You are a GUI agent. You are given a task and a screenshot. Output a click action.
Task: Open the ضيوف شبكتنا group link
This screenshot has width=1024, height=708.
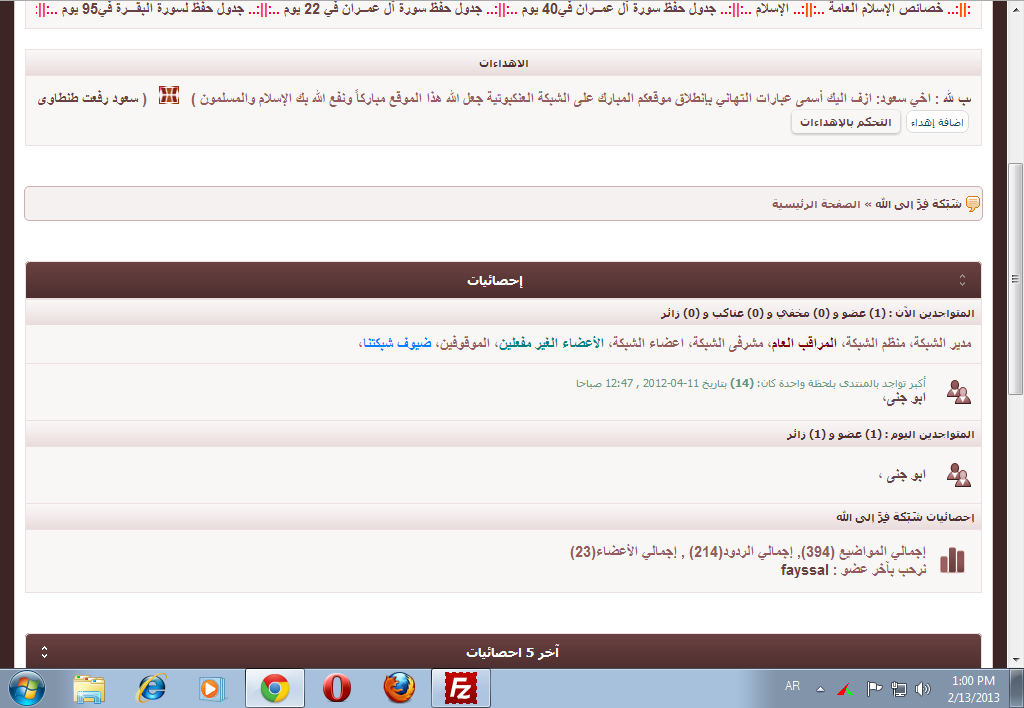397,343
